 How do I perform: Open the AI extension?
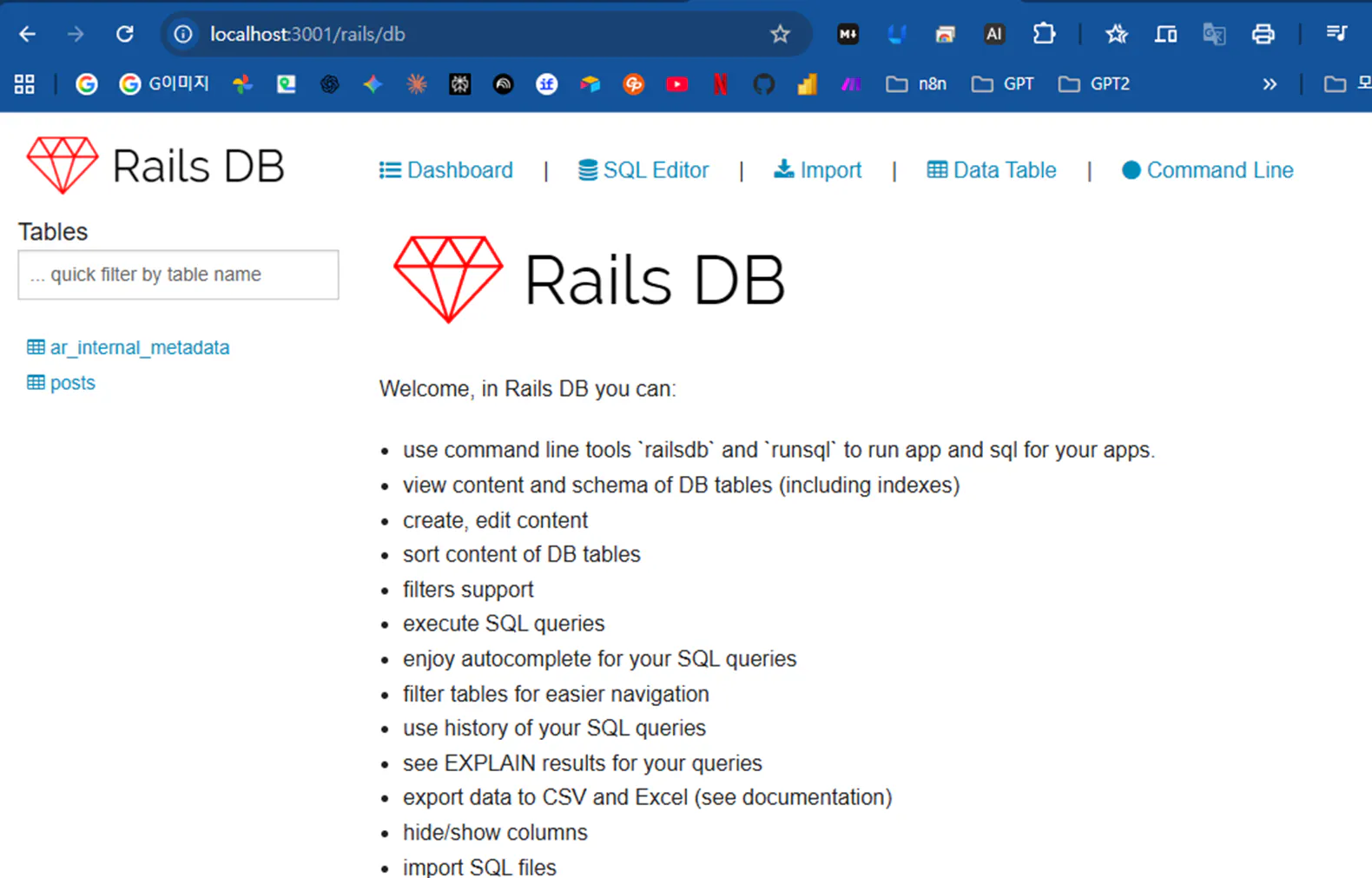(993, 34)
